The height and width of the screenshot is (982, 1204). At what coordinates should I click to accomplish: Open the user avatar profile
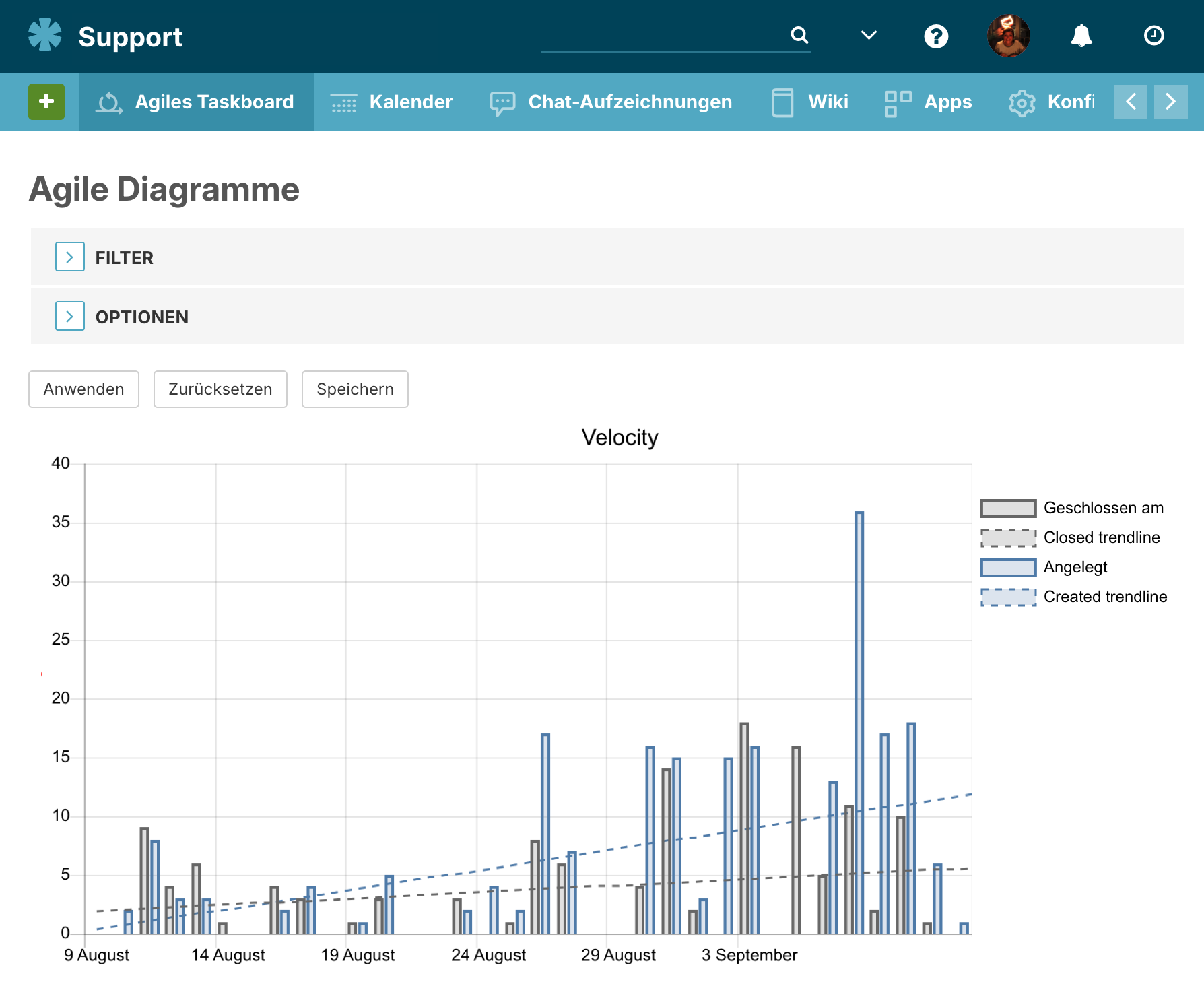pos(1009,36)
